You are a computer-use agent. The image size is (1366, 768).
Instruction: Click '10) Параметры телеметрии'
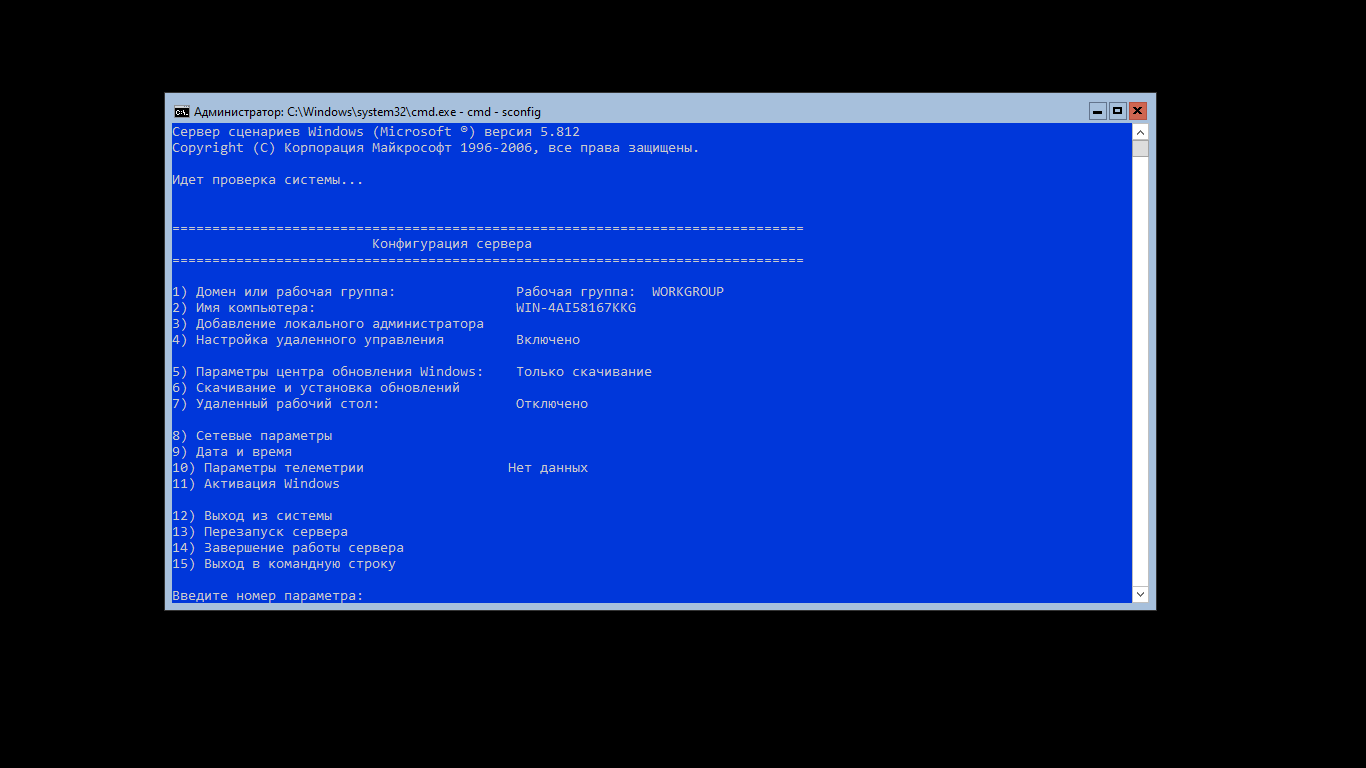[x=268, y=468]
